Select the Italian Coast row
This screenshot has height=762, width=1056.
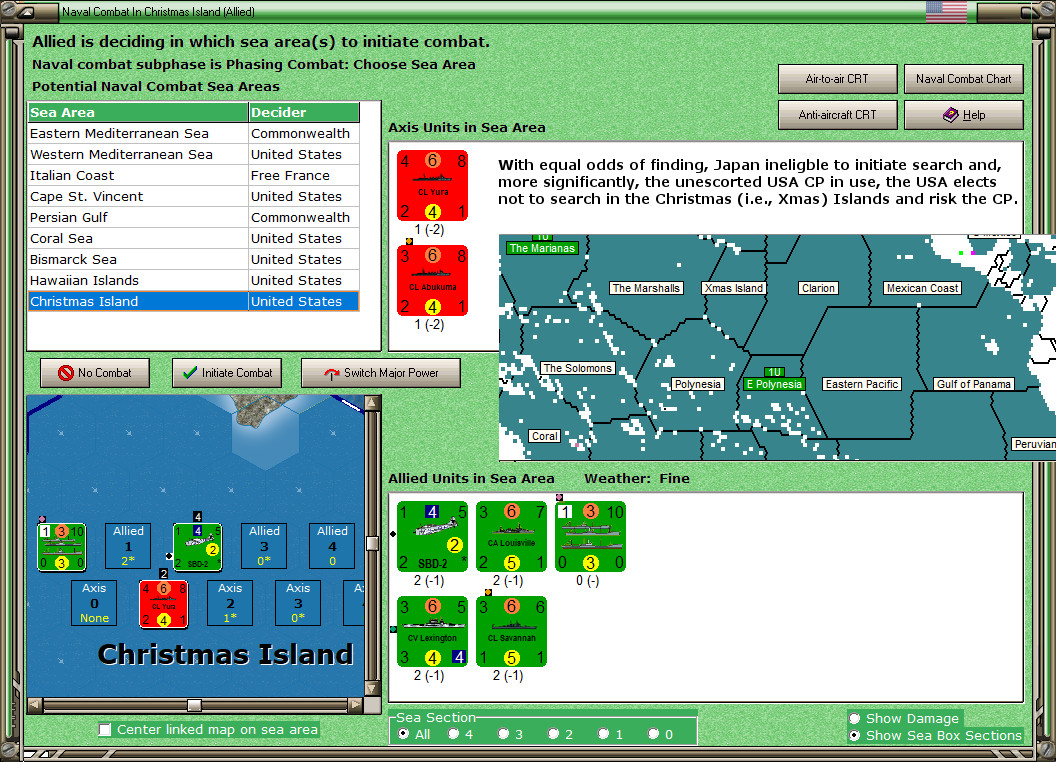coord(193,175)
